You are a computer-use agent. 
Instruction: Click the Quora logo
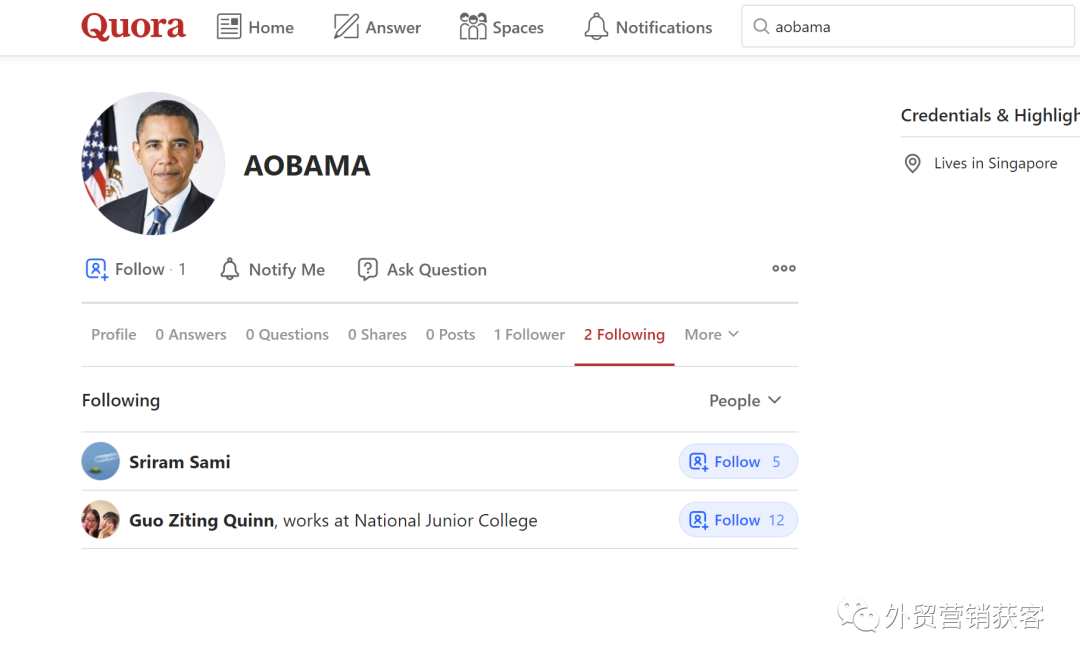click(133, 27)
